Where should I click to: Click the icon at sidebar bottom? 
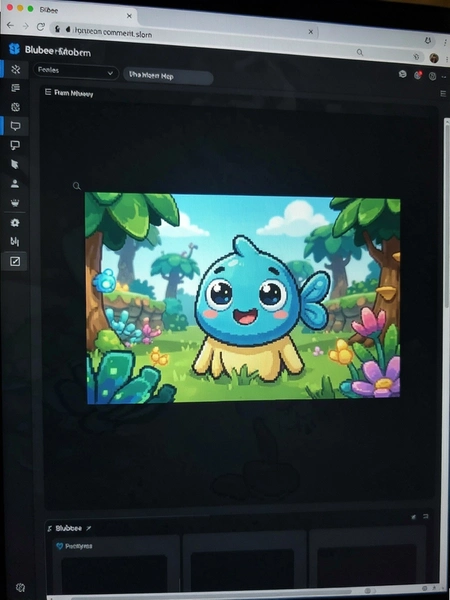(20, 587)
